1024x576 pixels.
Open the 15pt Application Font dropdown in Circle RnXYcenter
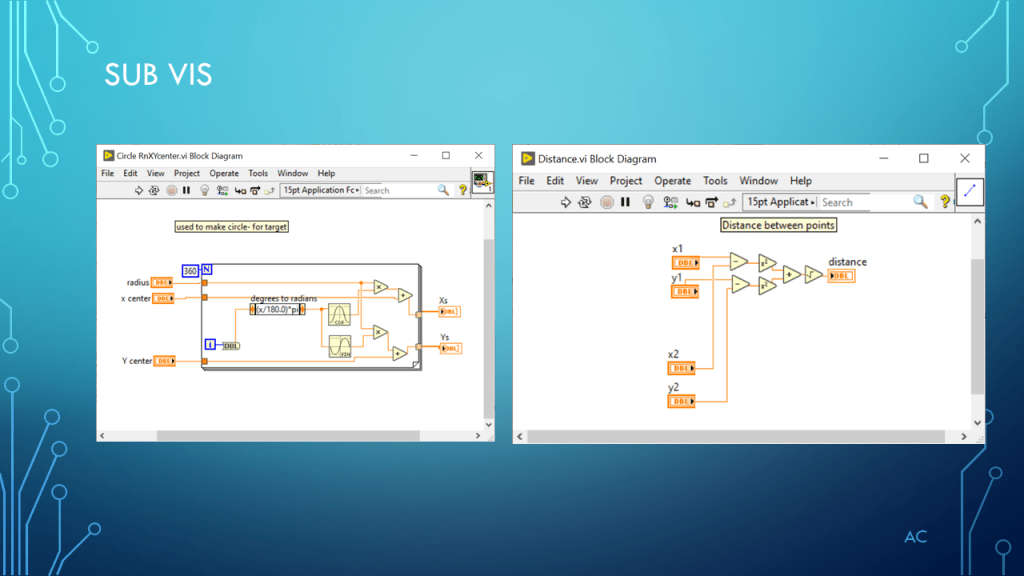(319, 190)
